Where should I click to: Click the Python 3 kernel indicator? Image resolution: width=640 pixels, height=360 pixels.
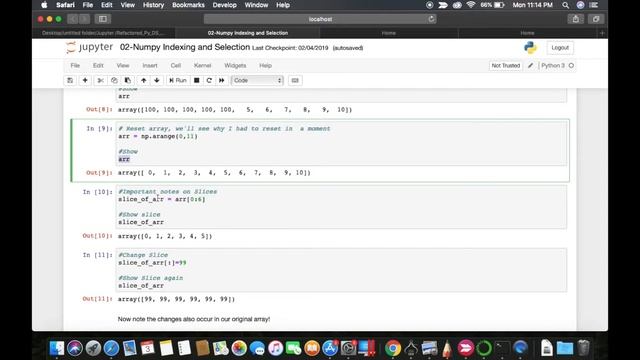click(558, 65)
